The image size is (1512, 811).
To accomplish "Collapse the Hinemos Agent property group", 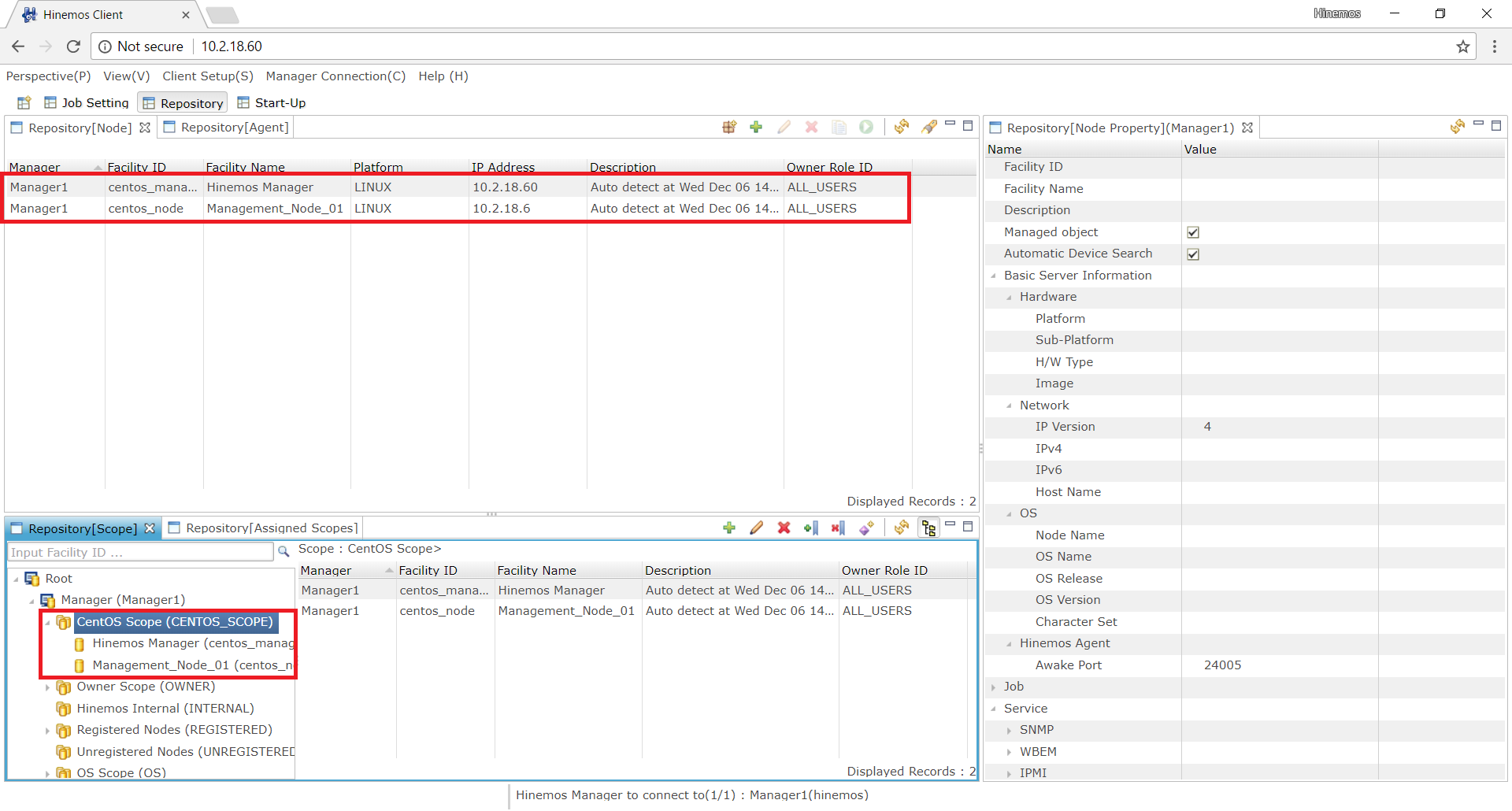I will (1009, 644).
